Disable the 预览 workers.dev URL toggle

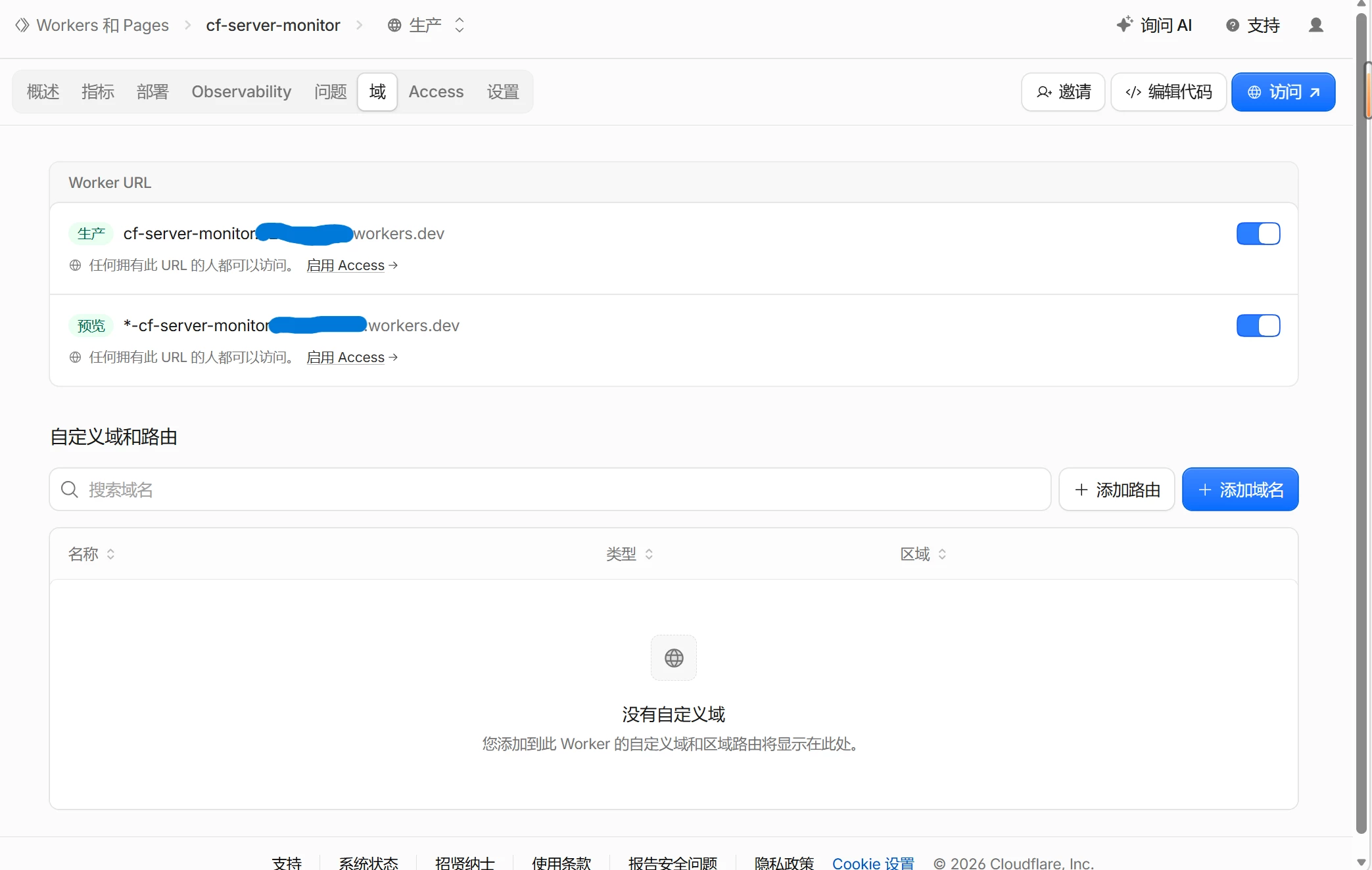point(1258,325)
